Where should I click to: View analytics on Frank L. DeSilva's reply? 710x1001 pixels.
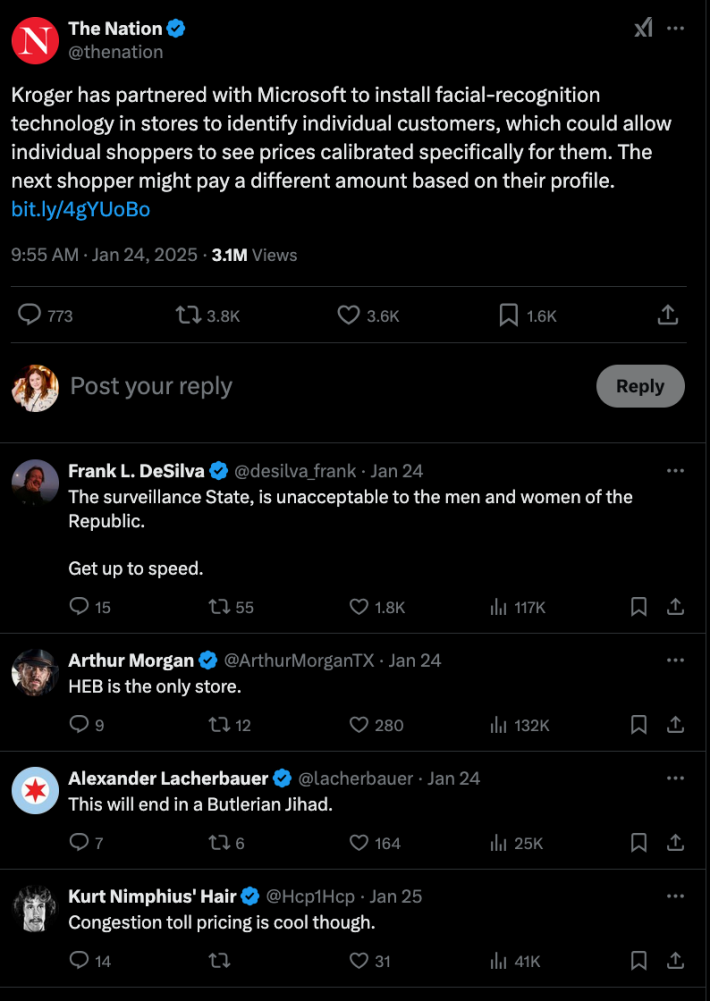click(x=499, y=606)
